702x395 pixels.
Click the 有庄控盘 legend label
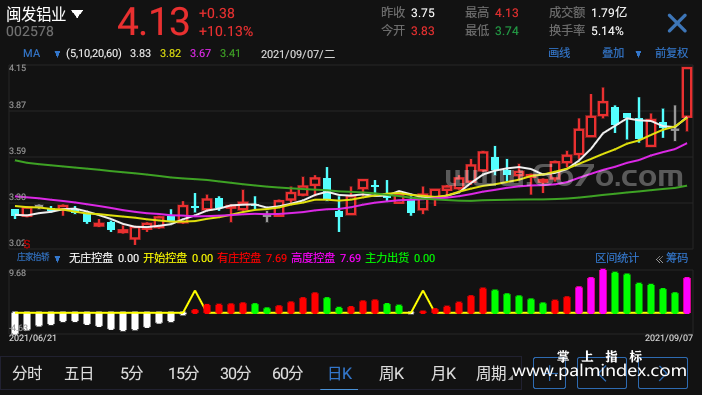coord(239,258)
